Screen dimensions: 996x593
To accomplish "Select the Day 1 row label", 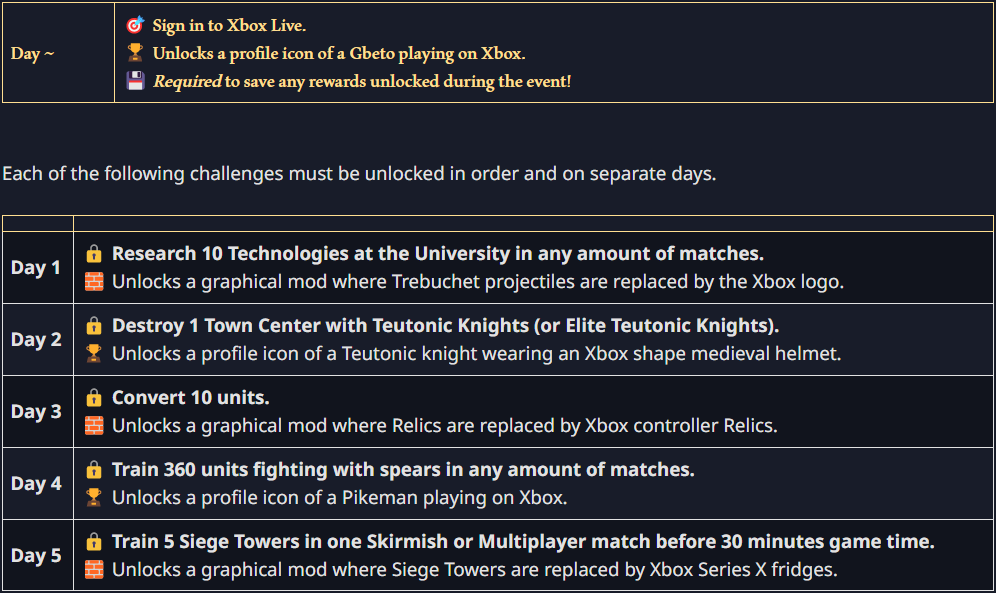I will click(36, 267).
